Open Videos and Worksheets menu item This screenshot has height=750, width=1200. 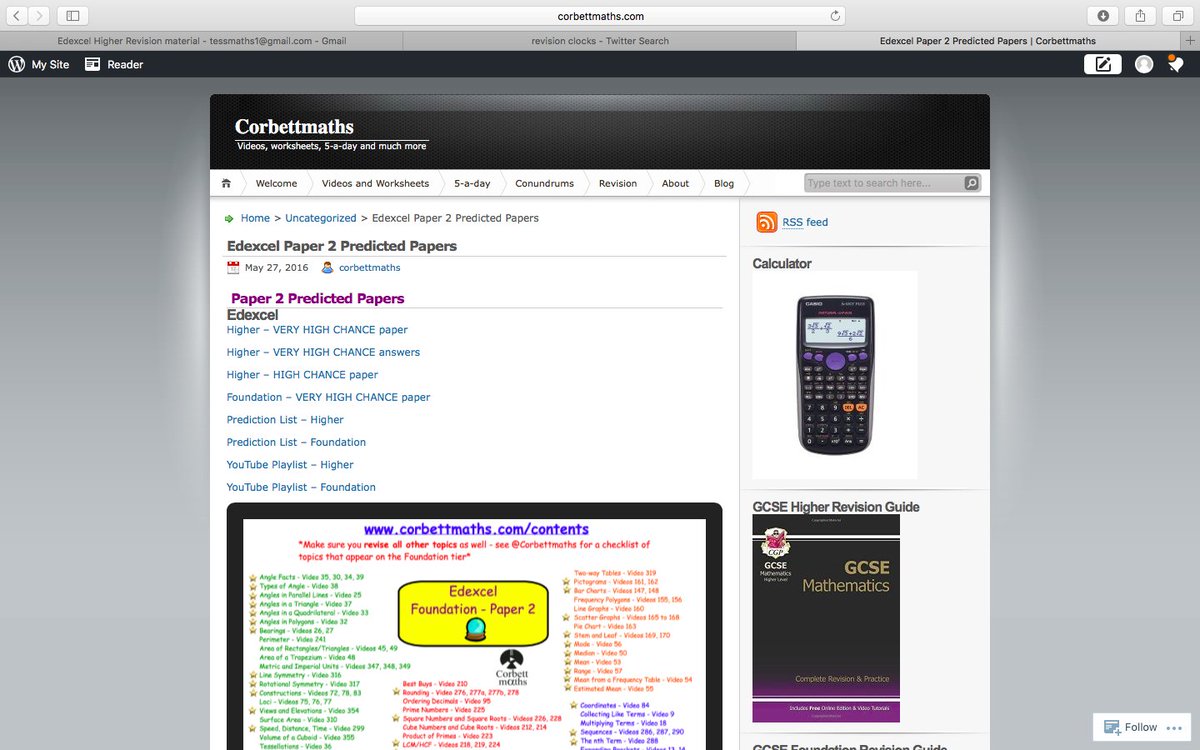[375, 183]
